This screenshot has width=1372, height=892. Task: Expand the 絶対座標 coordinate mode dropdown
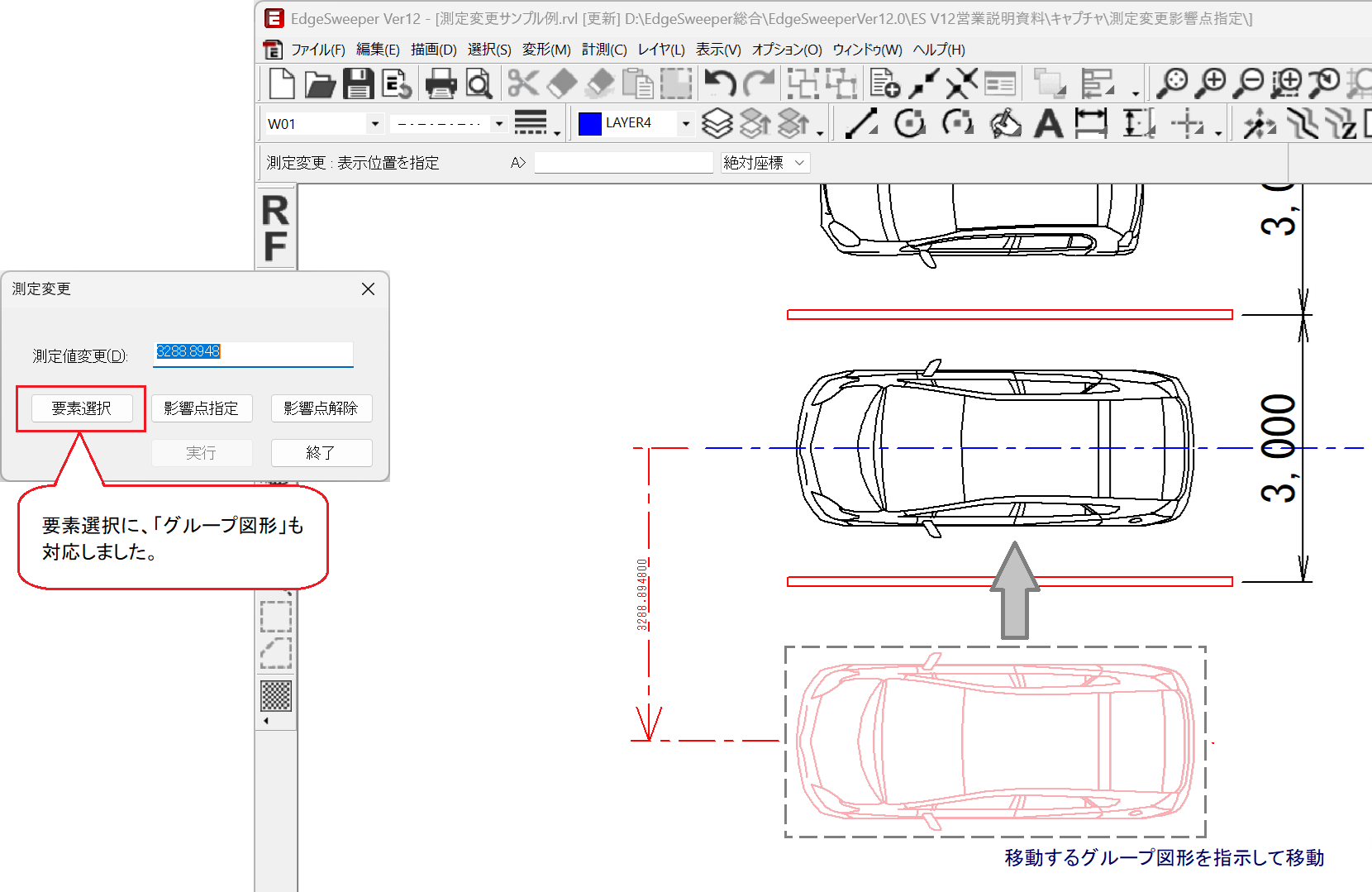point(765,163)
